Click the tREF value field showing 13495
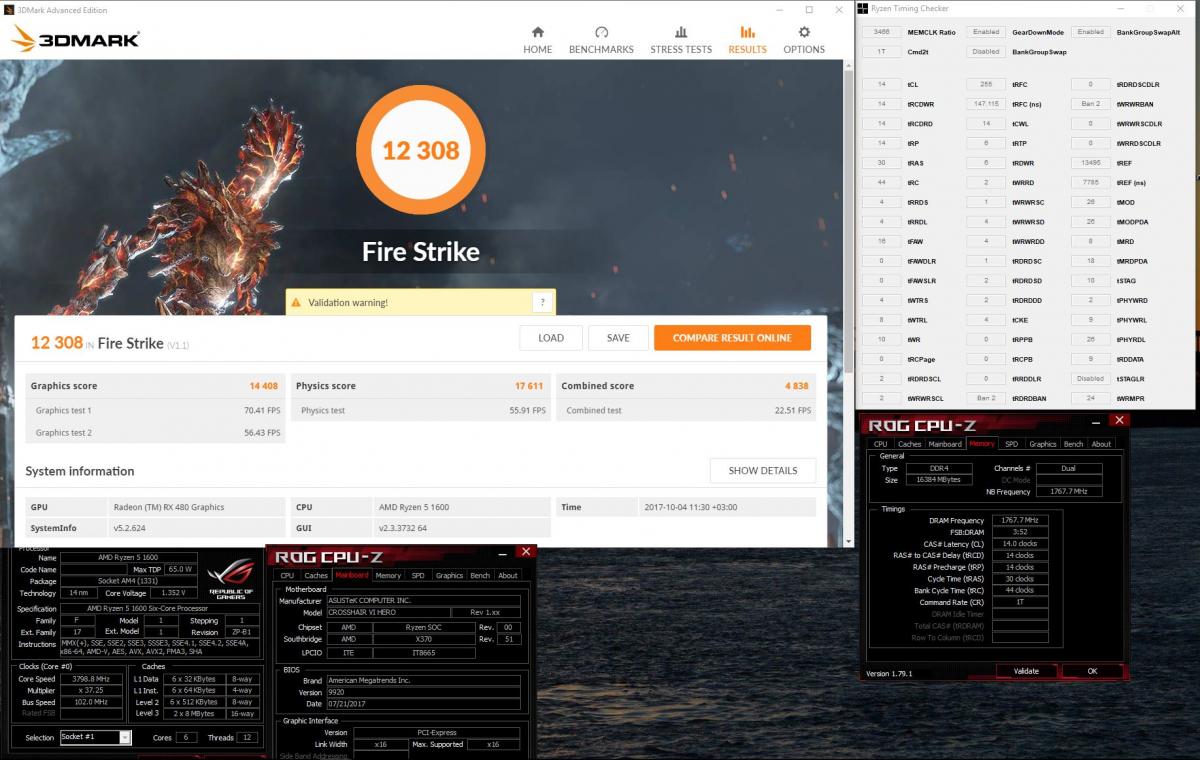The image size is (1200, 760). pos(1091,162)
